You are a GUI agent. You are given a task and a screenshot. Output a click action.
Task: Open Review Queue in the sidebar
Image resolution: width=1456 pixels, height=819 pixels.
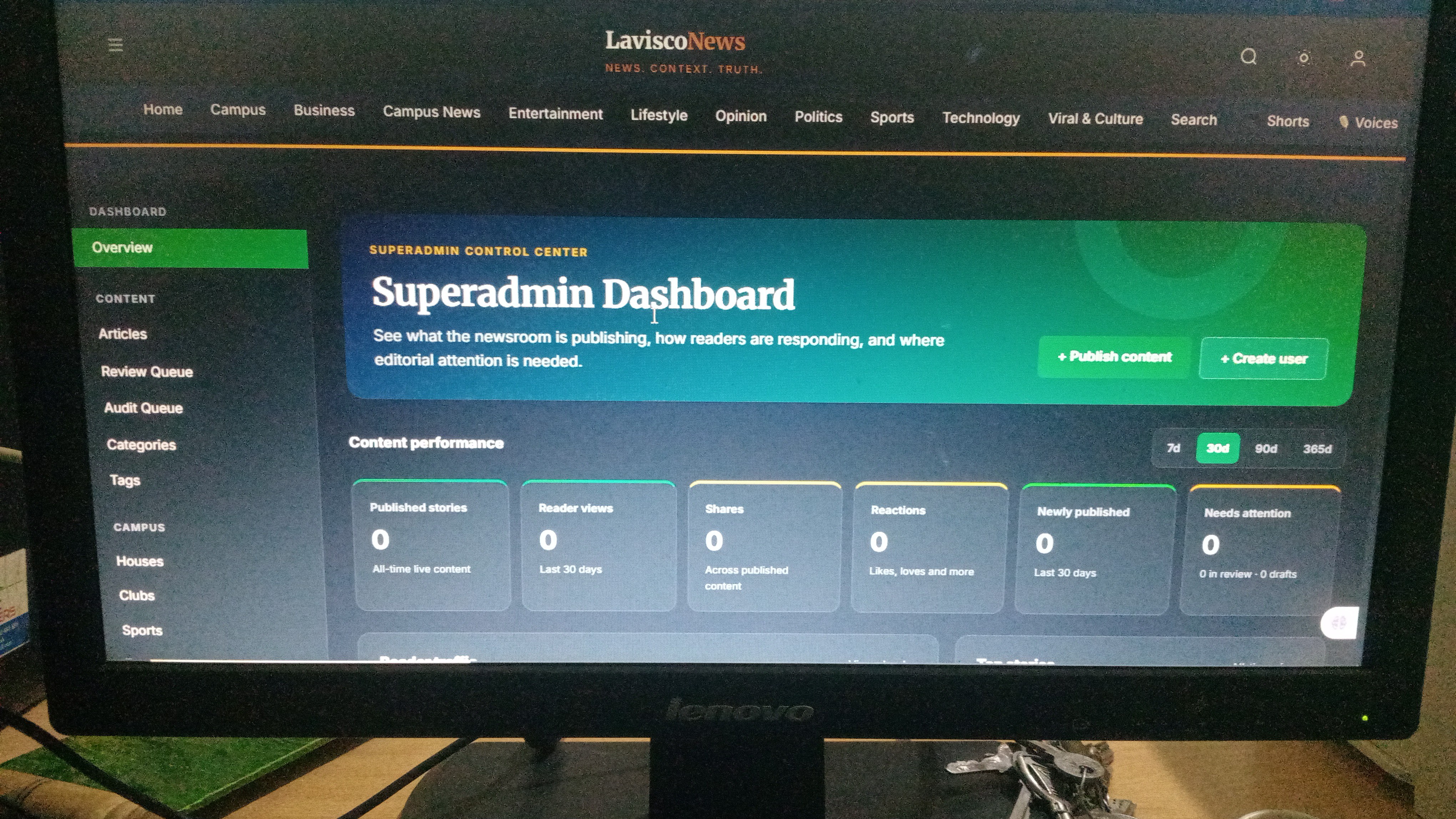point(147,372)
